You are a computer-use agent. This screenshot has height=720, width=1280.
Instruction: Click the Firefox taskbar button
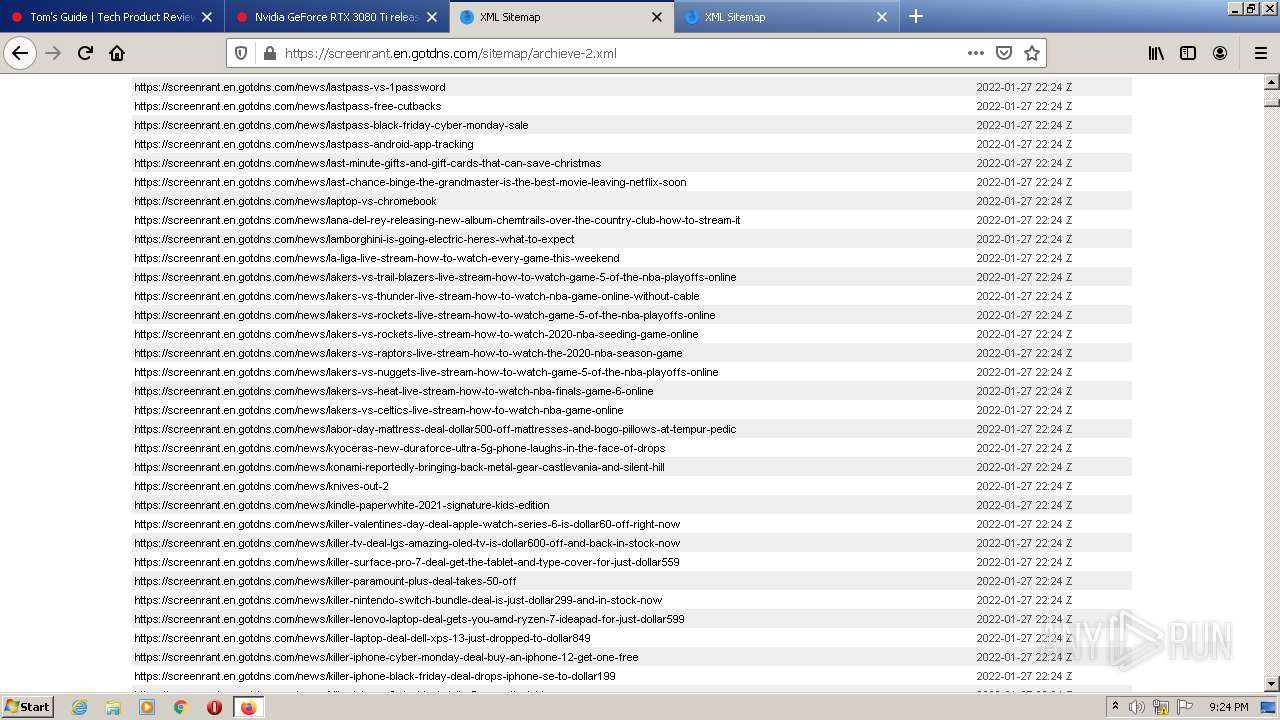(248, 707)
